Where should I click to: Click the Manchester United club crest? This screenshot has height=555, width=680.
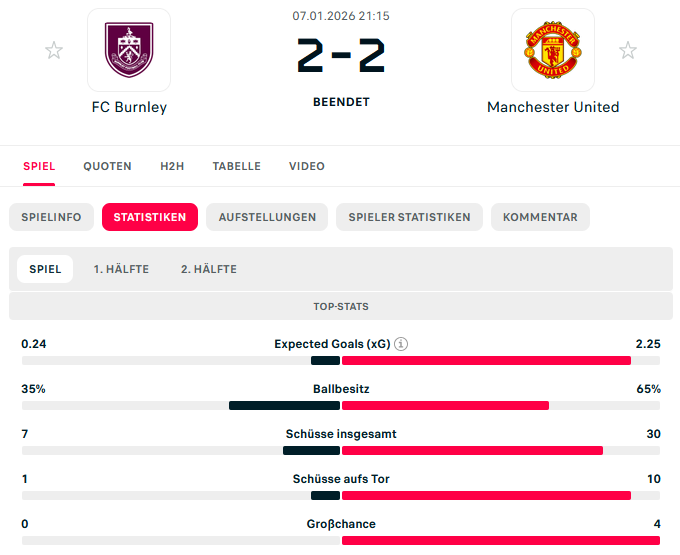pos(552,50)
